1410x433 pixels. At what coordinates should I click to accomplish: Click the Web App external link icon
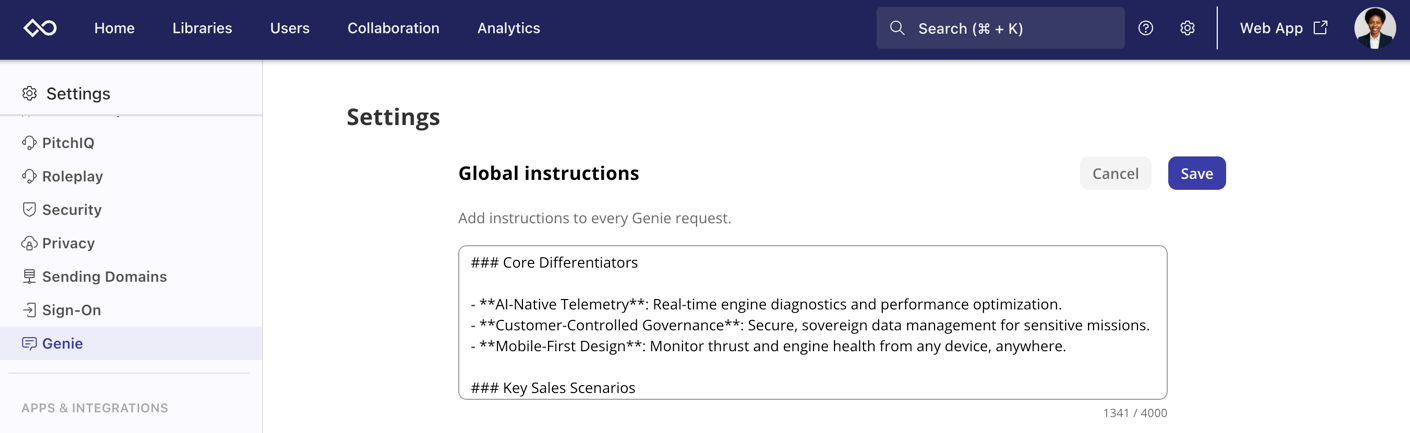1321,28
